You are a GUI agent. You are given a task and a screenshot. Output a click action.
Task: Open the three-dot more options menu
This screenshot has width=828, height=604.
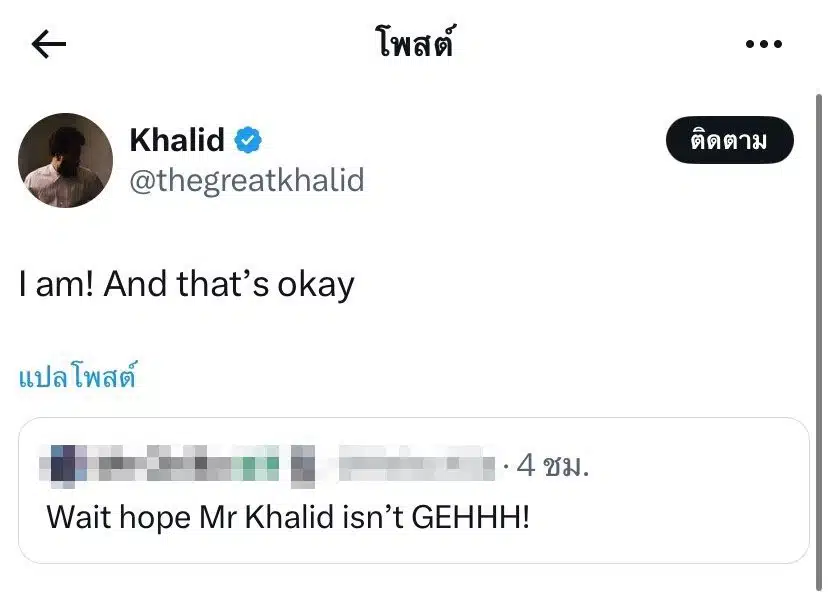764,44
